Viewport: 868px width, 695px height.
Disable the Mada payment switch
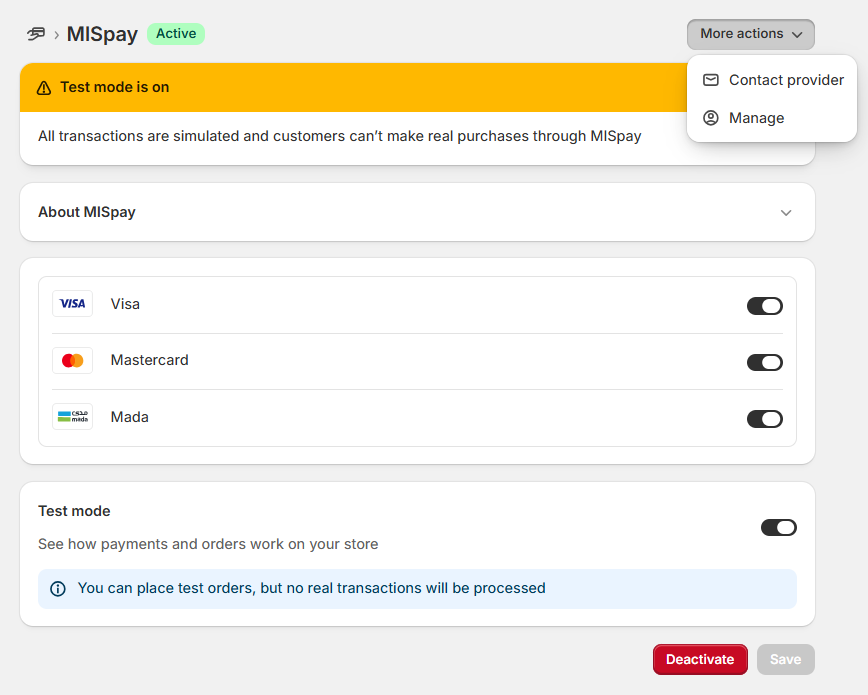(x=764, y=419)
